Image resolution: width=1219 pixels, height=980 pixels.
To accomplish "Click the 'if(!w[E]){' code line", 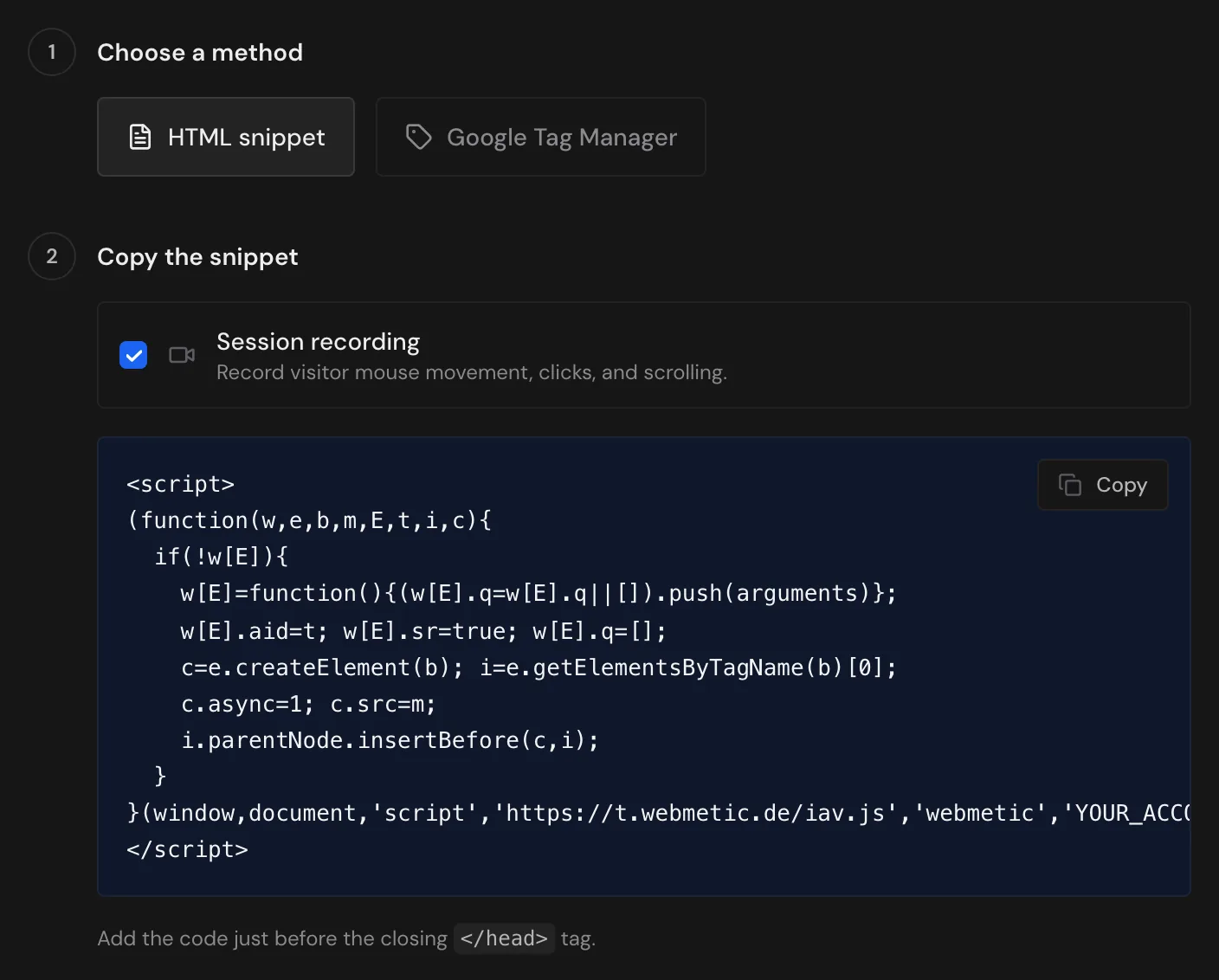I will tap(221, 557).
